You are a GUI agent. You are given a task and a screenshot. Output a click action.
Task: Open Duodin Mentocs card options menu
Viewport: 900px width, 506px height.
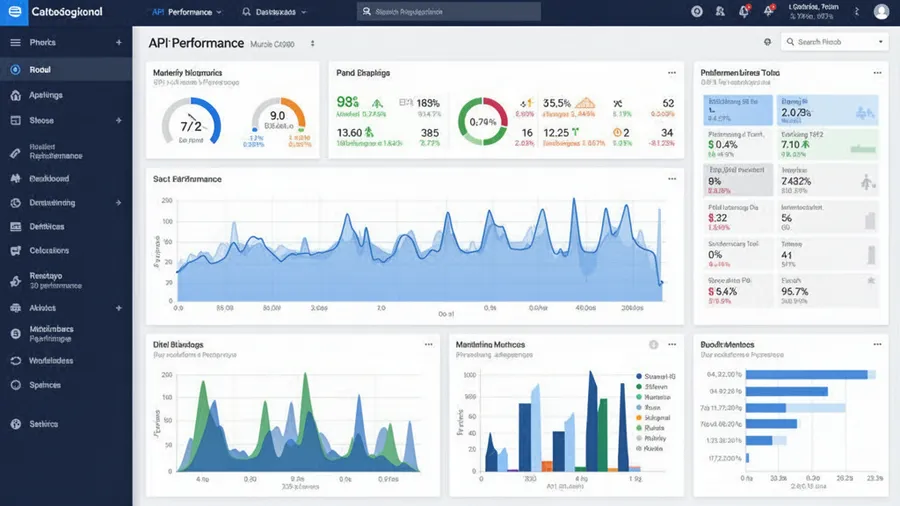(877, 345)
